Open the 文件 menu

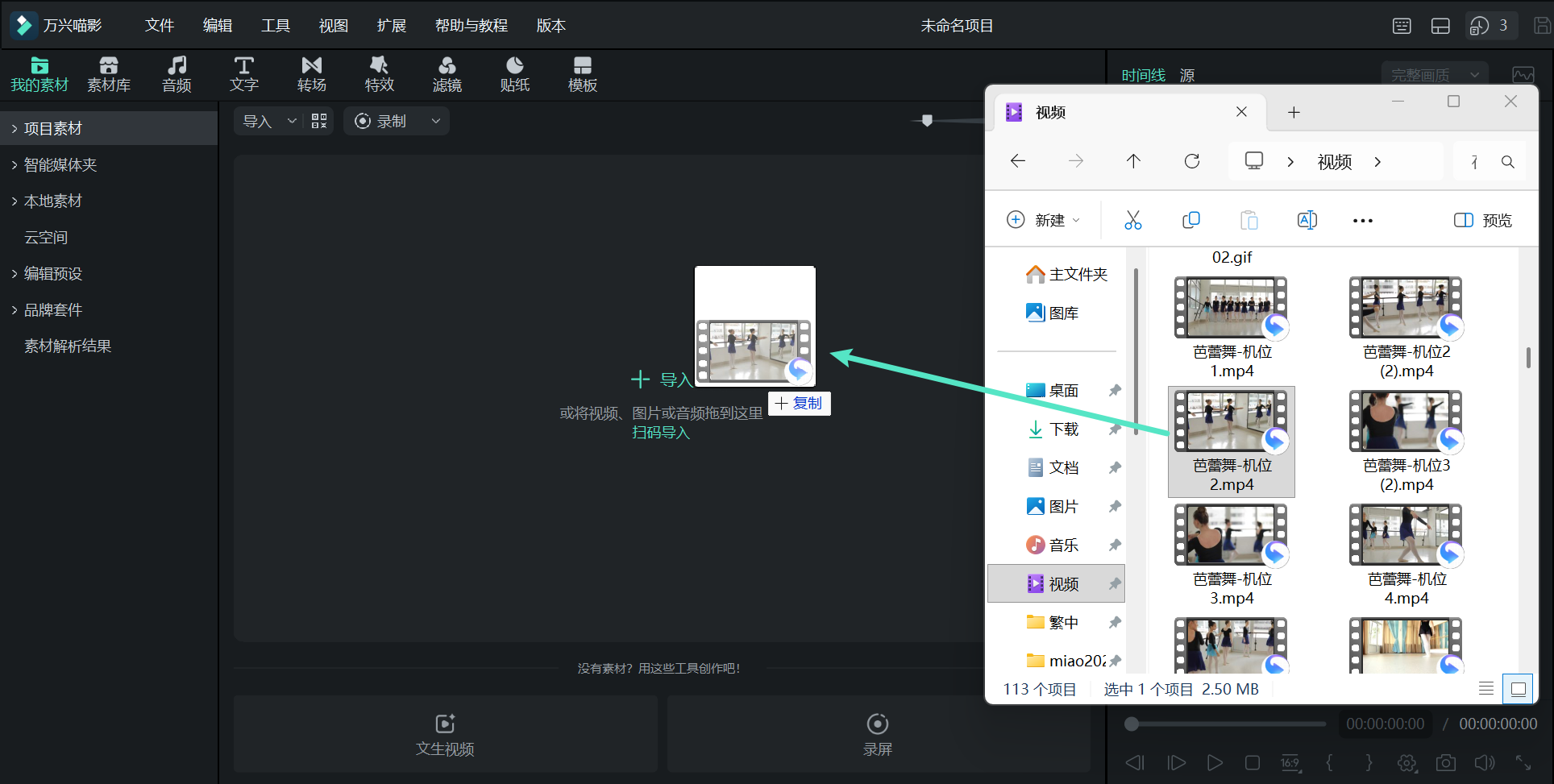tap(160, 26)
